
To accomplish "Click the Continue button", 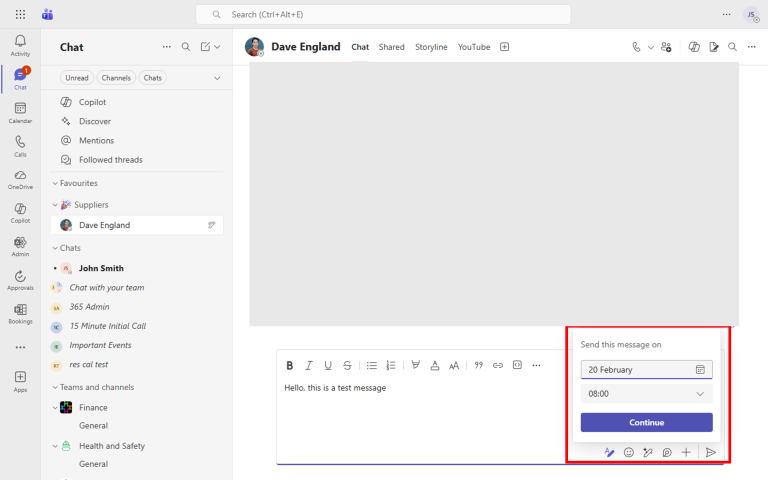I will [646, 422].
